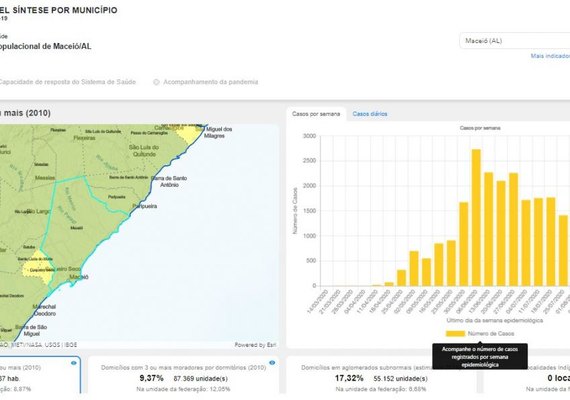Click the Último dia da semana epidemiológica axis title
The height and width of the screenshot is (400, 570).
point(494,320)
